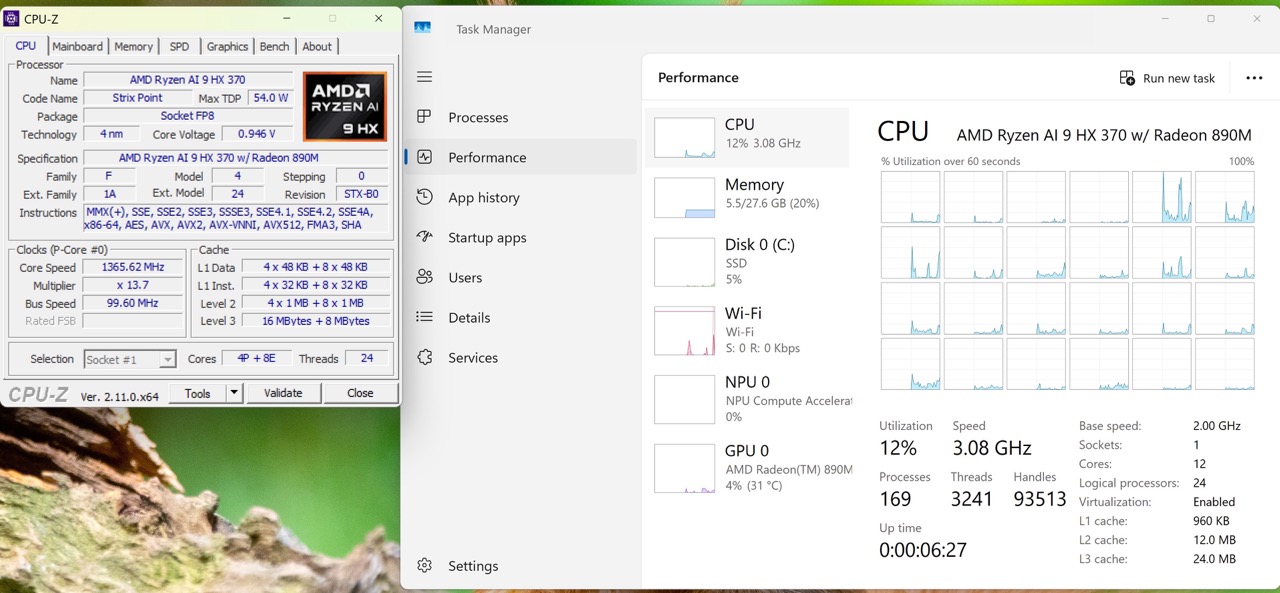
Task: Select the NPU 0 graph thumbnail
Action: point(684,399)
